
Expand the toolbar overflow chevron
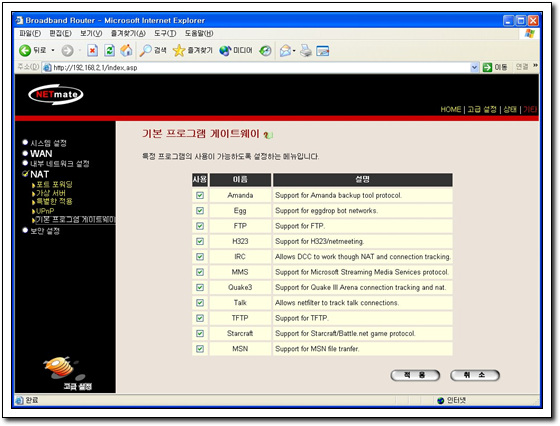tap(535, 65)
